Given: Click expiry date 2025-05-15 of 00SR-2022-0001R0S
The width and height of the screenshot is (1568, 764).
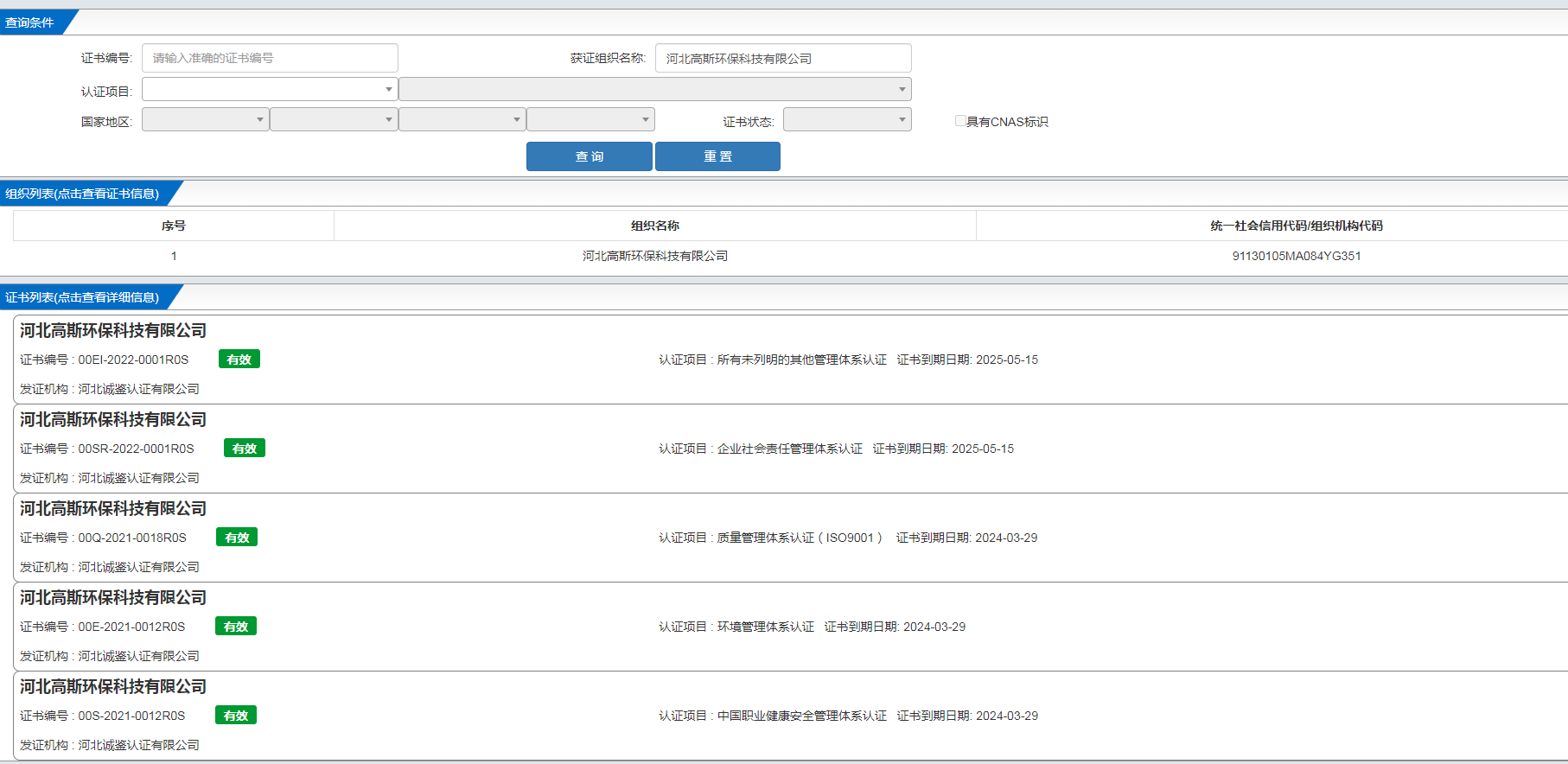Looking at the screenshot, I should tap(983, 449).
